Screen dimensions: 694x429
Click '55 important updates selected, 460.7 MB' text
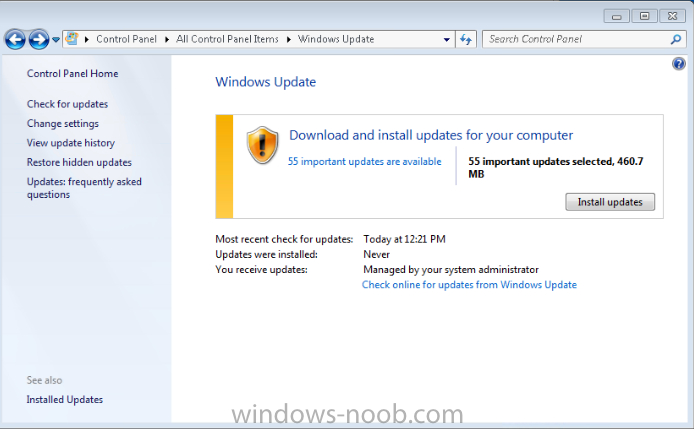[x=555, y=168]
